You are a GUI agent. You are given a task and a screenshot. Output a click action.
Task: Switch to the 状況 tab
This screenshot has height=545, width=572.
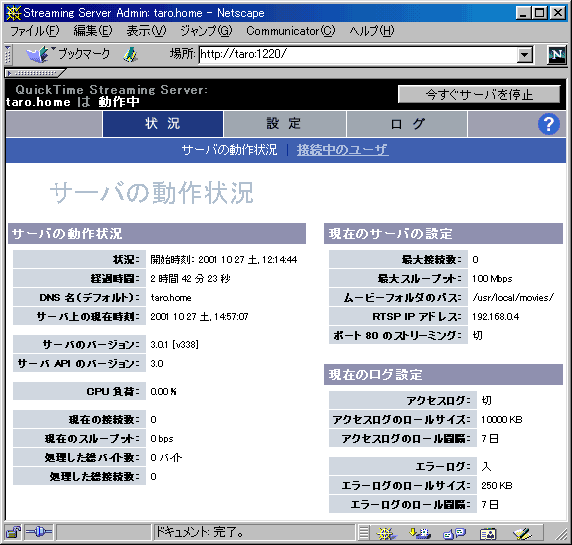coord(163,124)
